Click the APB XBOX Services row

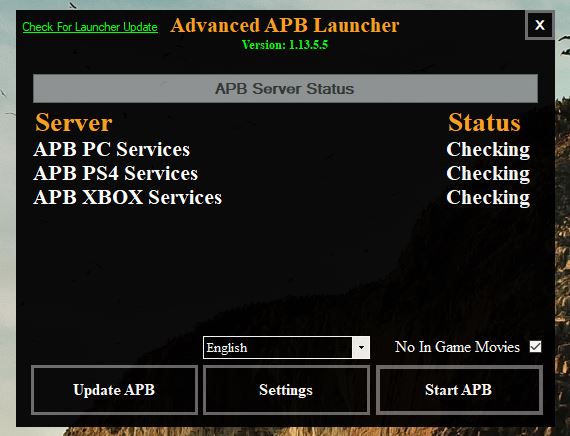tap(127, 197)
